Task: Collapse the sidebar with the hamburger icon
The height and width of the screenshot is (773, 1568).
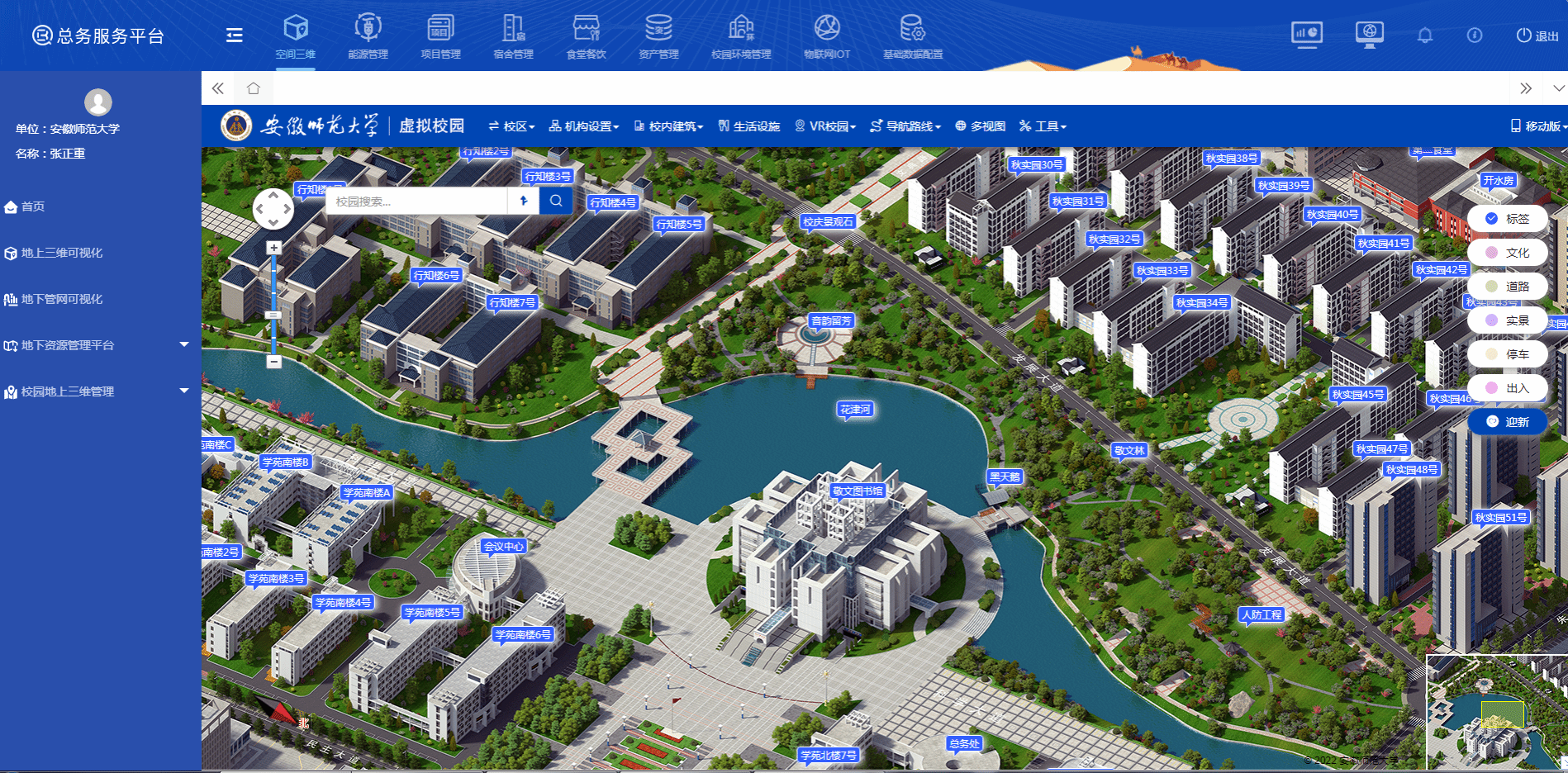Action: (235, 35)
